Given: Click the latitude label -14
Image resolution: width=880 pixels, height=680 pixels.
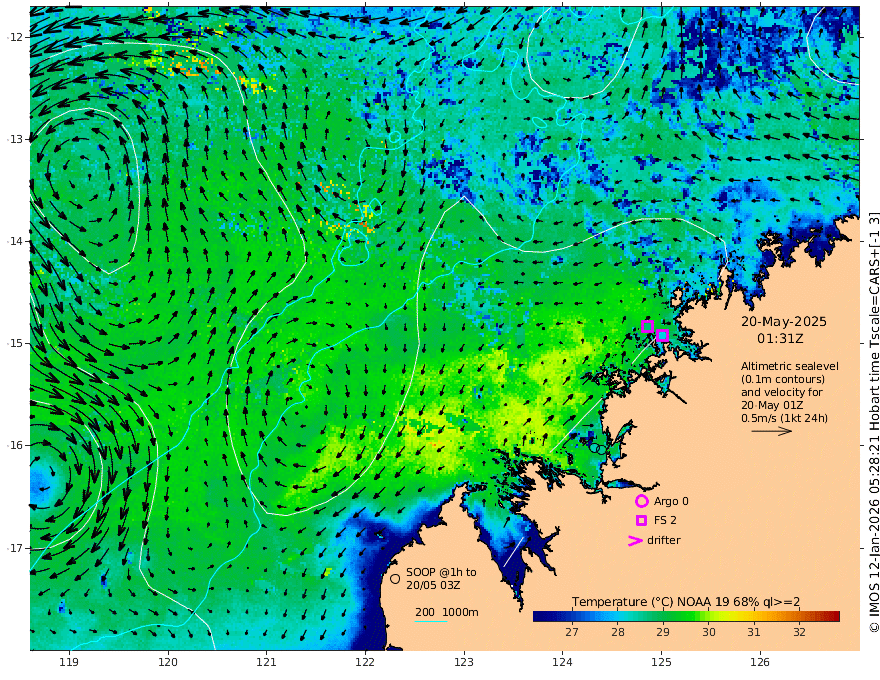Looking at the screenshot, I should pos(15,241).
